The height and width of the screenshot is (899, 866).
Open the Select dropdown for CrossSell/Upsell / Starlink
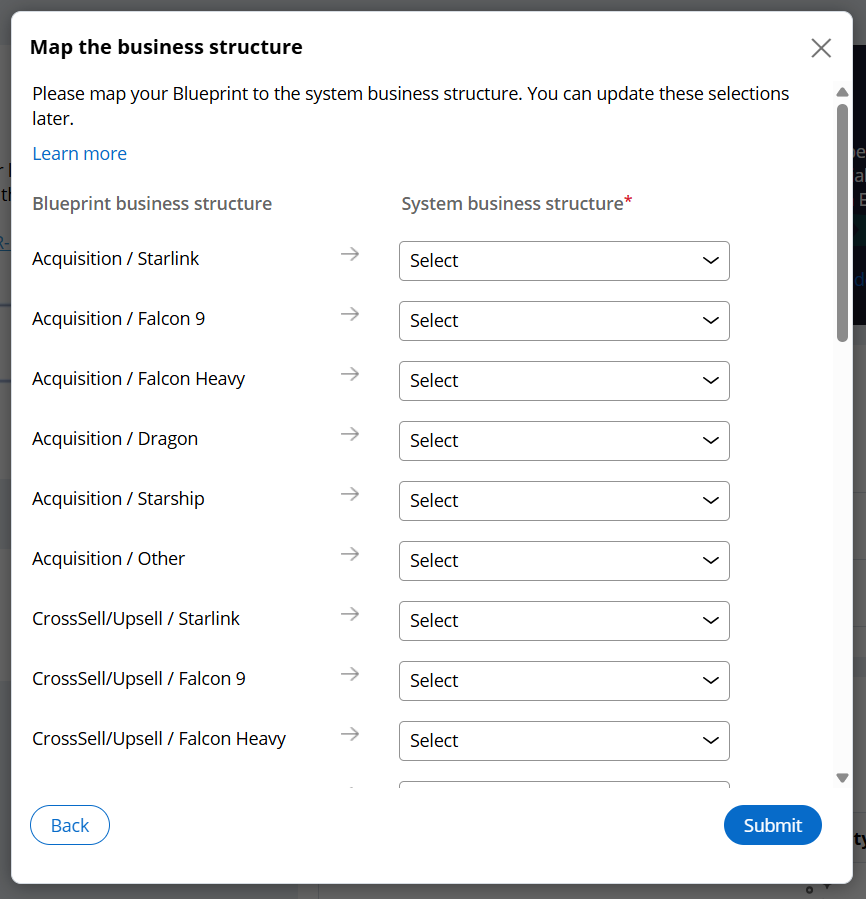coord(564,621)
